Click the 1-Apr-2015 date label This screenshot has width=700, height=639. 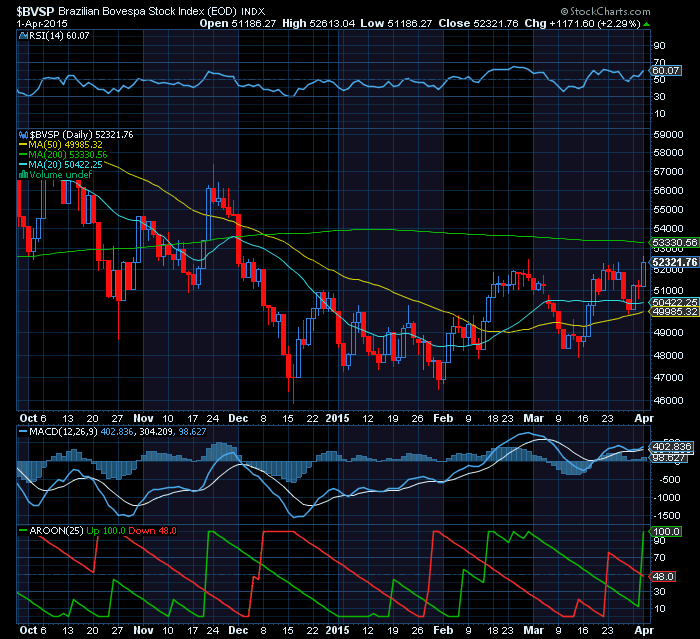point(42,23)
